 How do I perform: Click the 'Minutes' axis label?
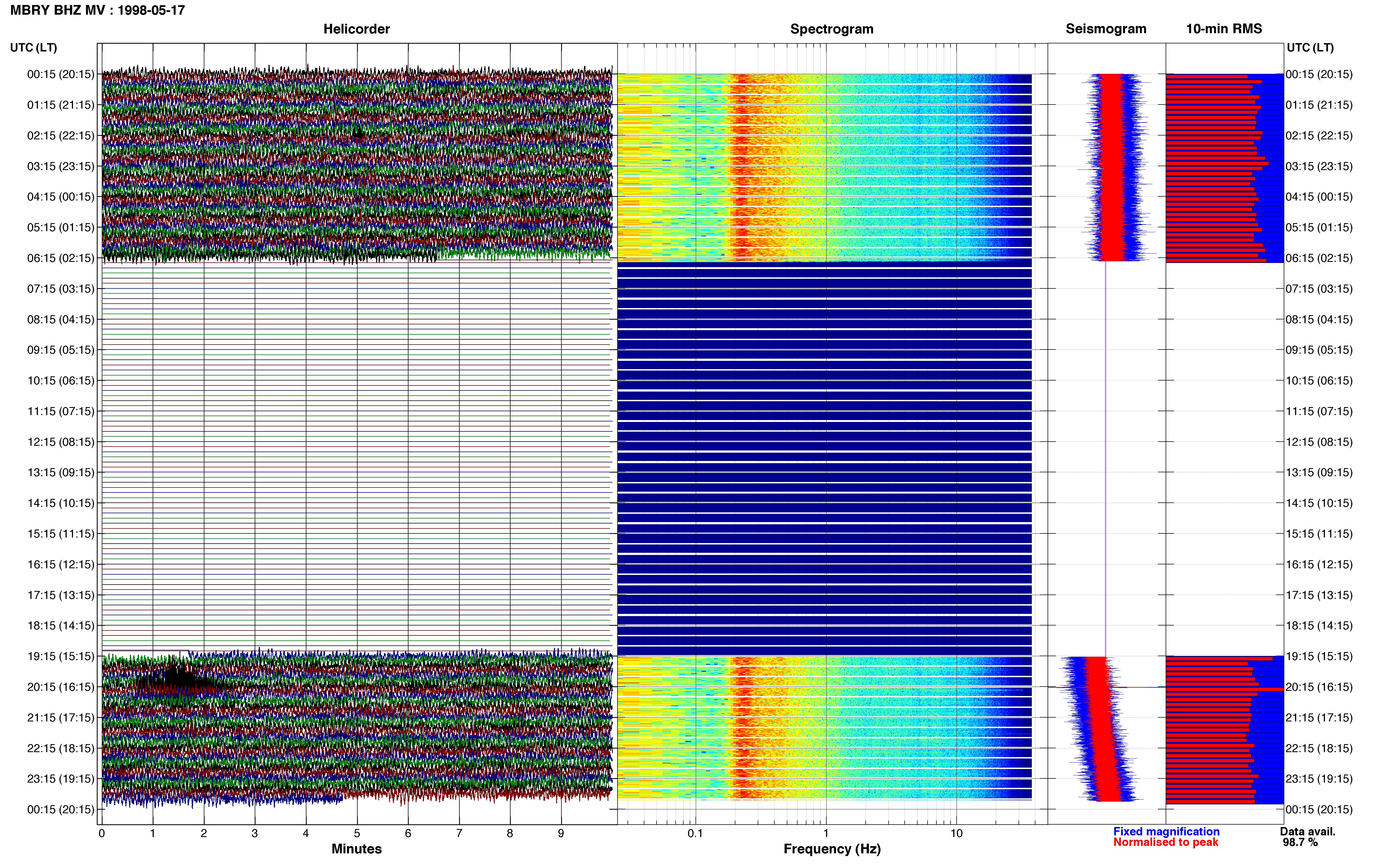tap(356, 848)
